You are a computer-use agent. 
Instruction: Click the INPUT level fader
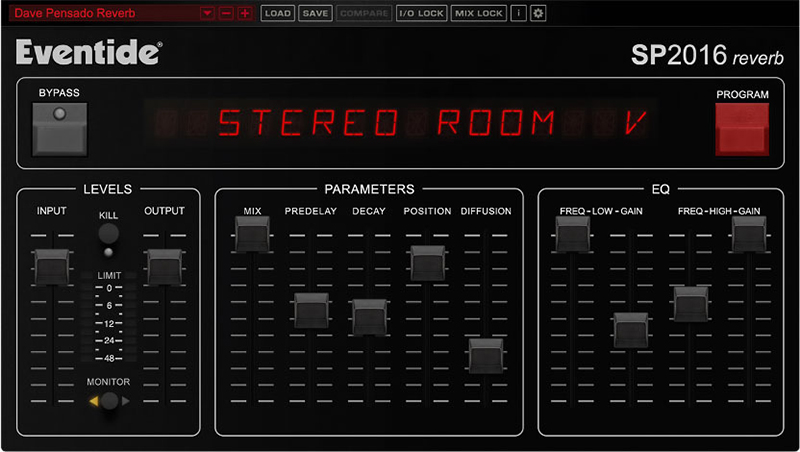52,267
